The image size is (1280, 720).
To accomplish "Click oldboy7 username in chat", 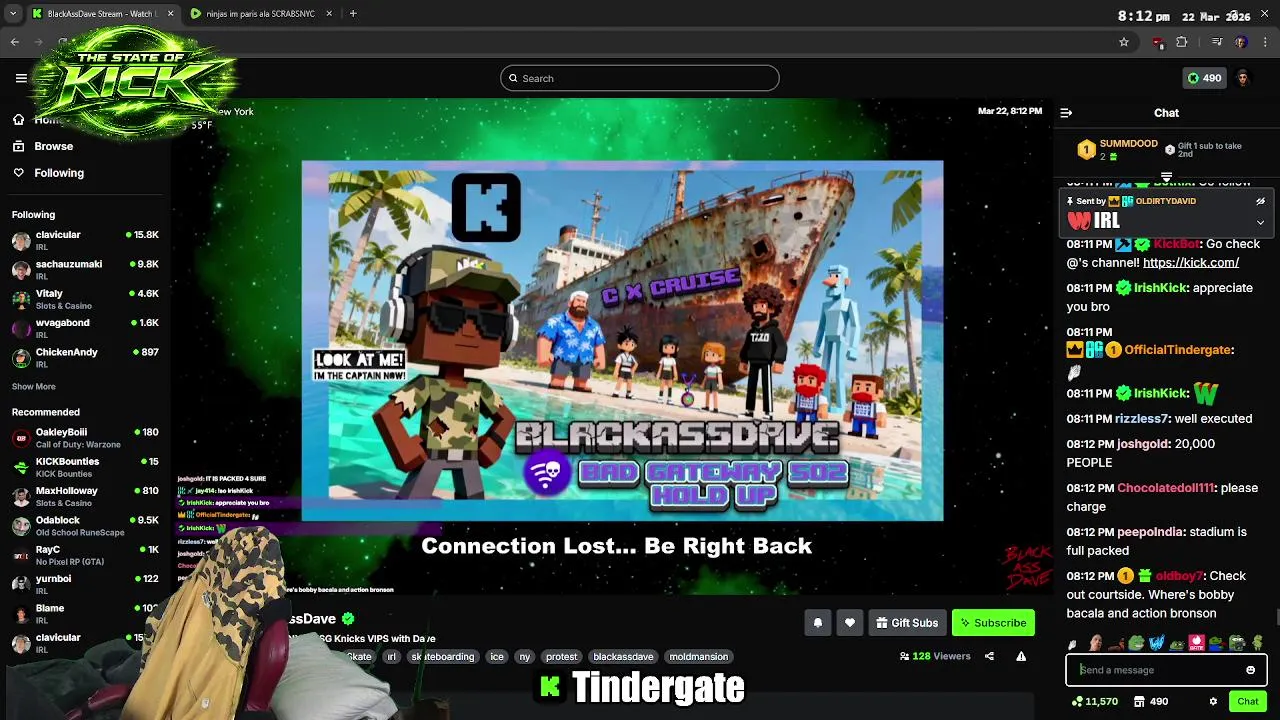I will (x=1180, y=576).
